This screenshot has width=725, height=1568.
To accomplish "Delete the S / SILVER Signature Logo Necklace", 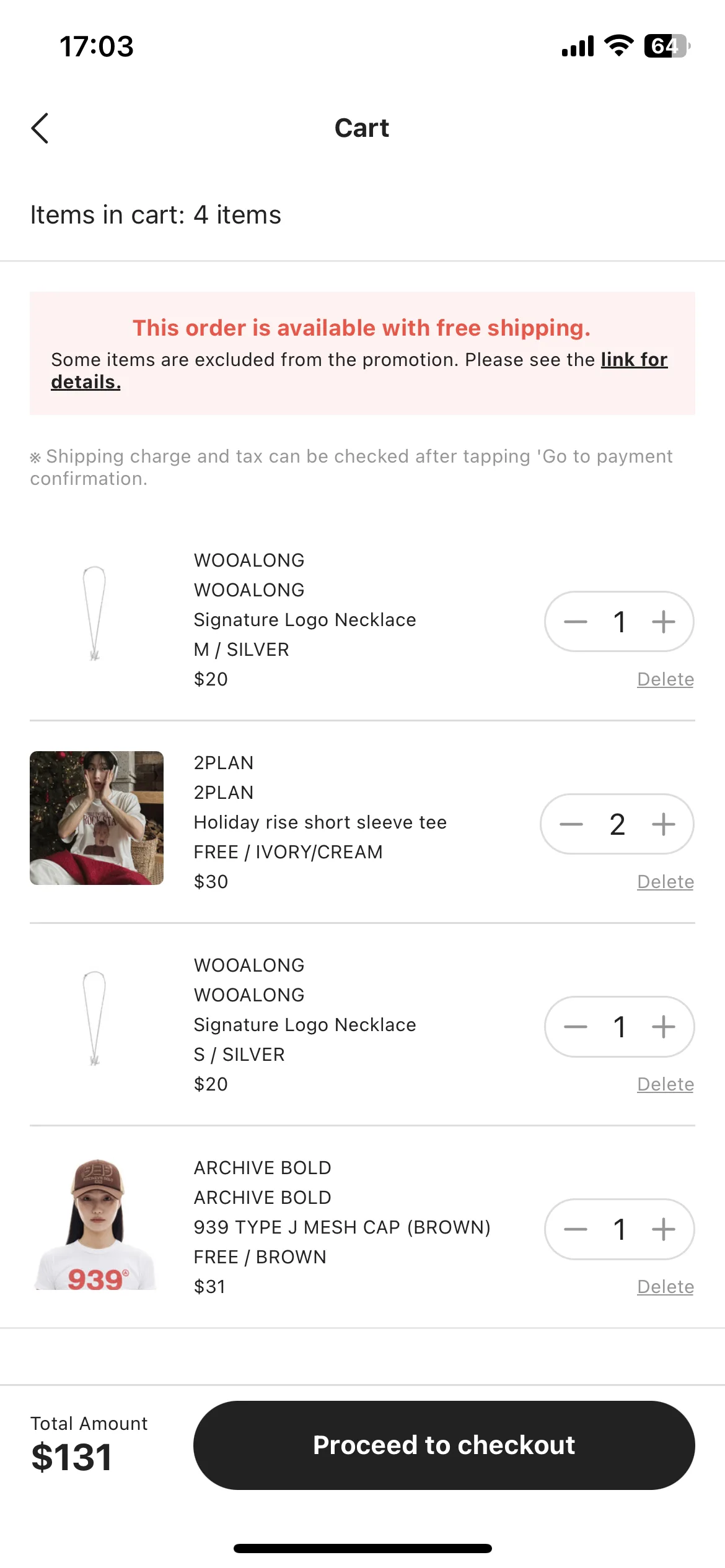I will pos(666,1084).
